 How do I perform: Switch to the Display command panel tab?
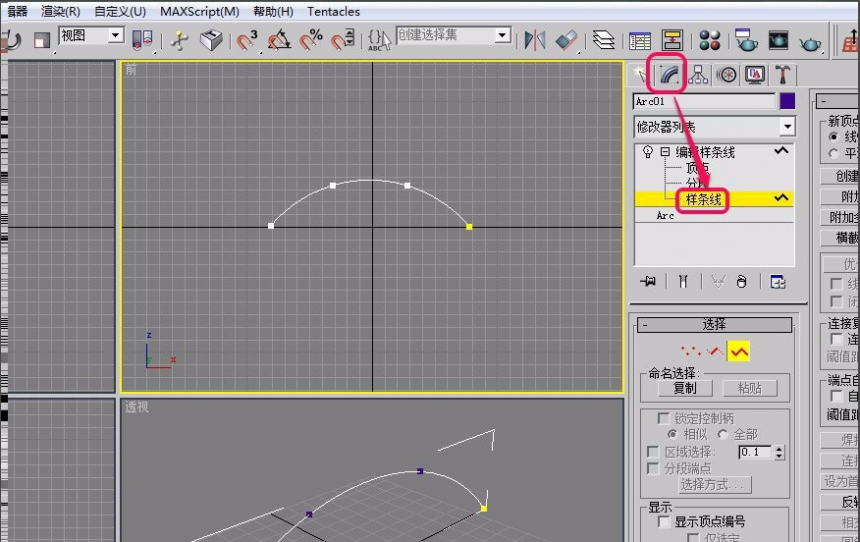point(755,74)
